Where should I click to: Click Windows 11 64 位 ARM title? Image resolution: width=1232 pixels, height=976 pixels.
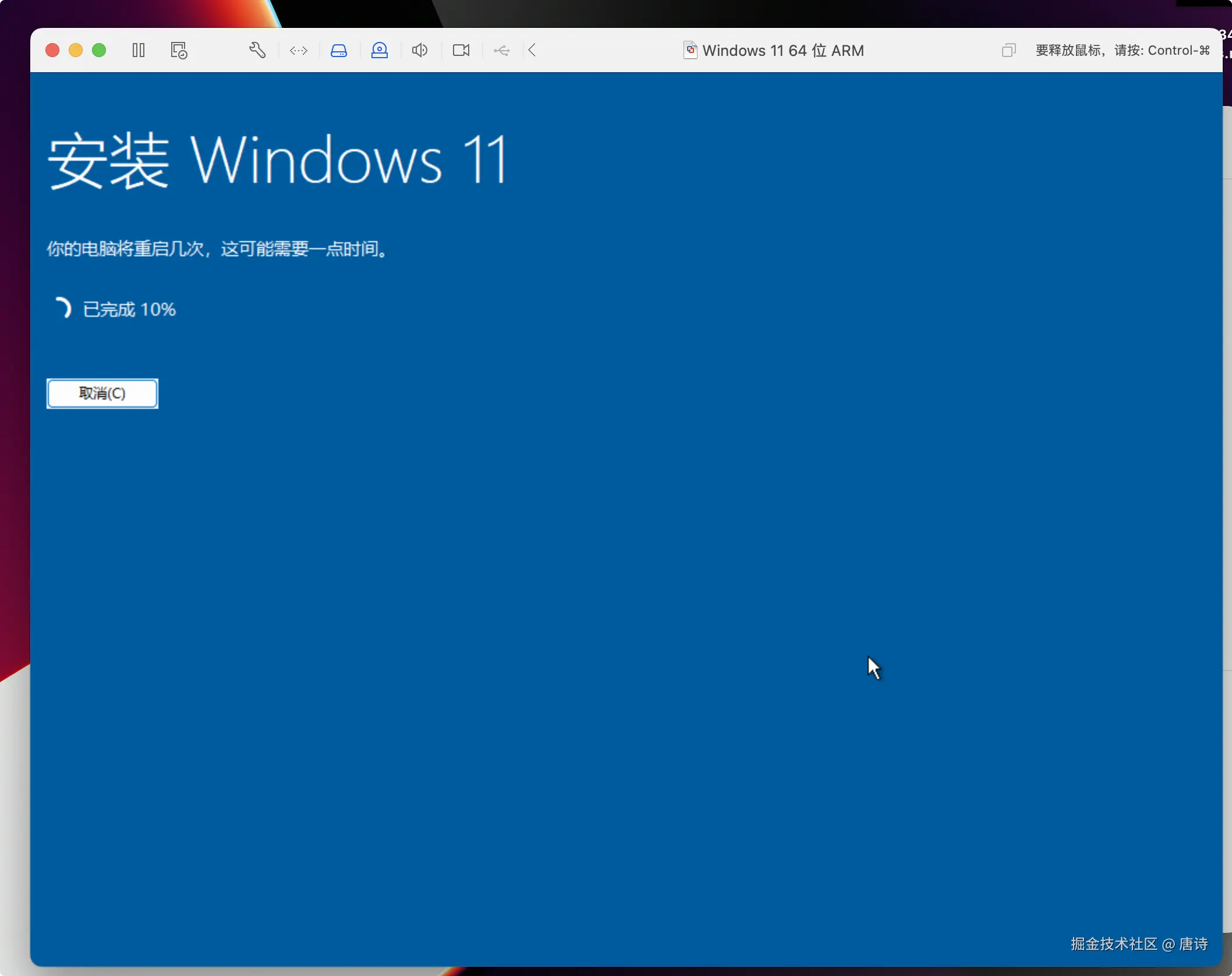click(783, 51)
